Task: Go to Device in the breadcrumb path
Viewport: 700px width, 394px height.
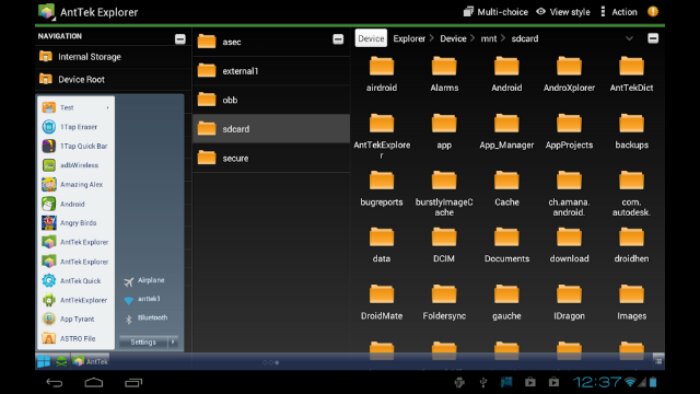Action: pyautogui.click(x=453, y=39)
